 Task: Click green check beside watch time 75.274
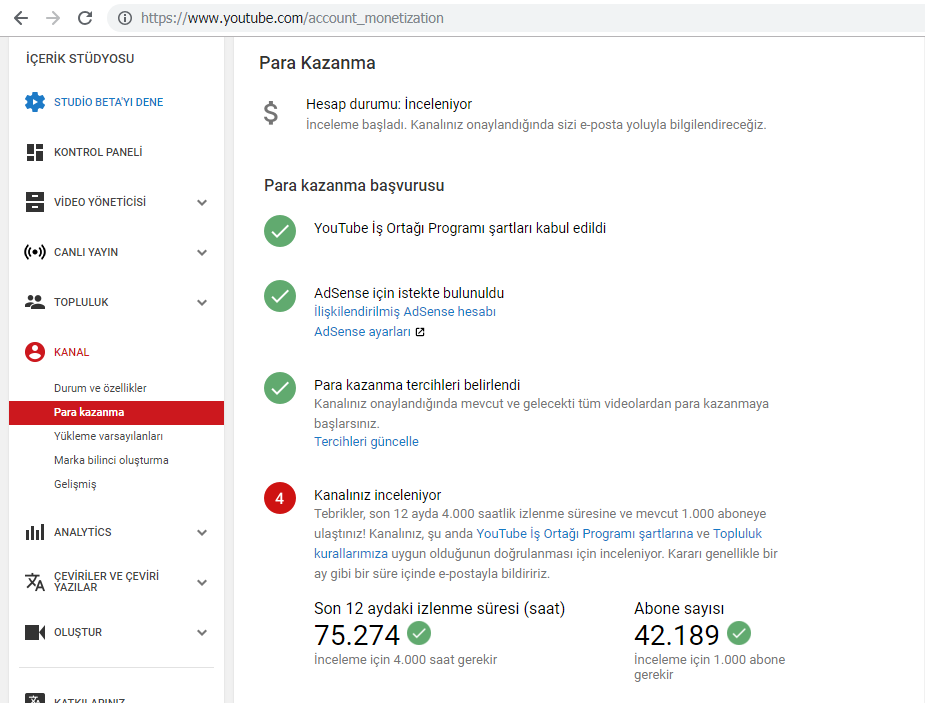pos(419,633)
